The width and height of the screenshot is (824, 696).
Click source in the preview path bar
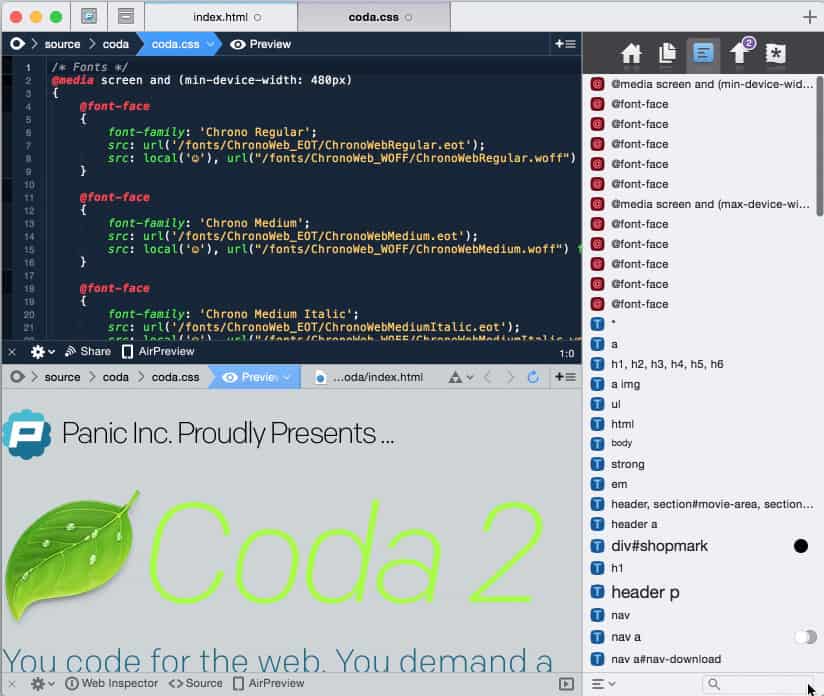click(62, 377)
